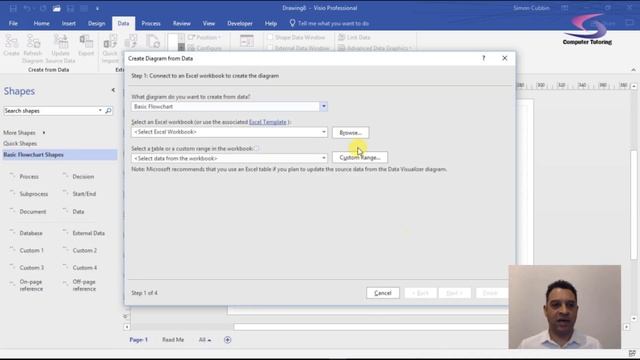The image size is (640, 360).
Task: Toggle the External Data Window checkbox
Action: point(270,48)
